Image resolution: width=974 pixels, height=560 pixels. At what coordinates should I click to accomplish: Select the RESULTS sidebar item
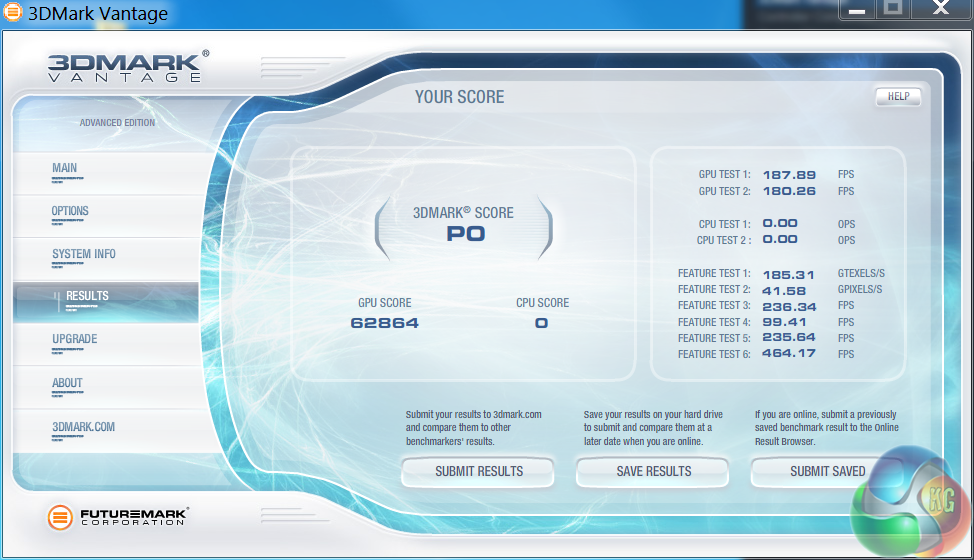(x=106, y=302)
